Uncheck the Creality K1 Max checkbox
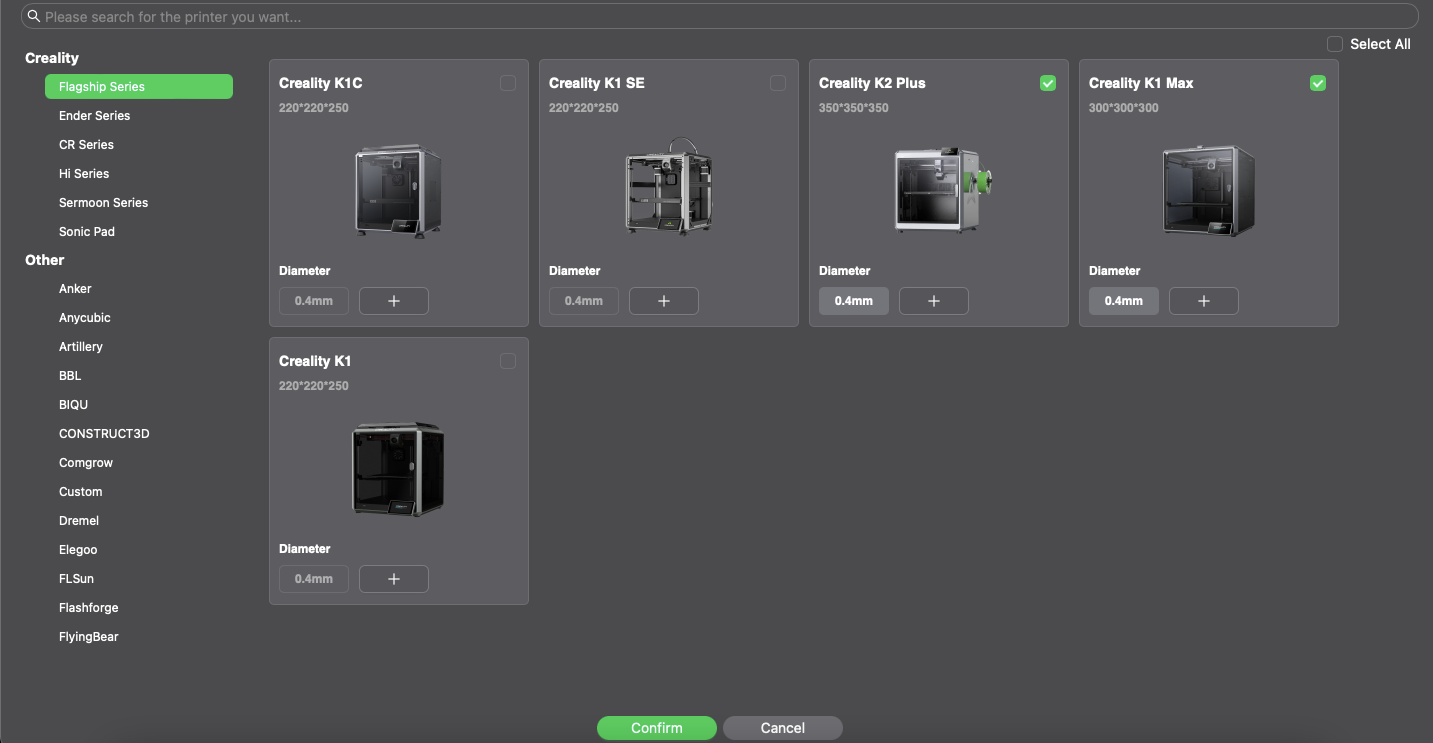Screen dimensions: 1433x743 1318,83
